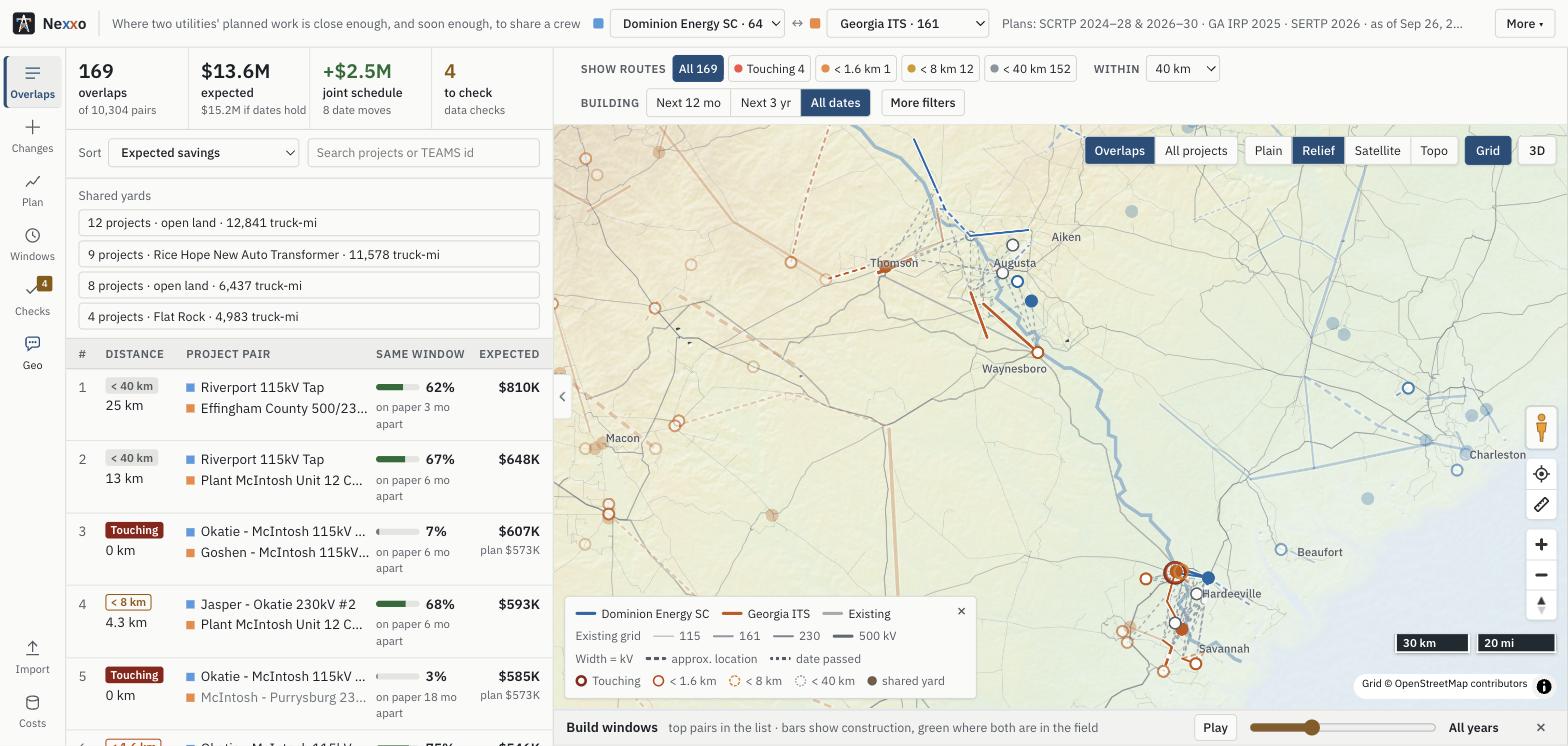Click the orange Georgia ITS color swatch
The image size is (1568, 746).
point(815,23)
